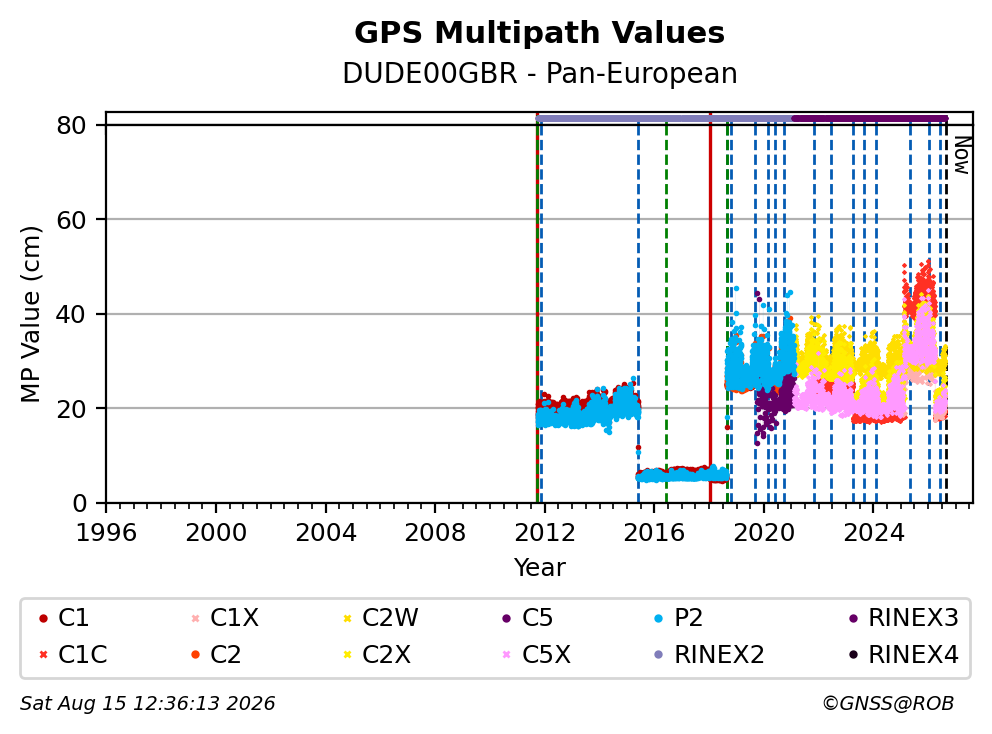
Task: Click the DUDE00GBR - Pan-European subtitle
Action: pyautogui.click(x=540, y=73)
